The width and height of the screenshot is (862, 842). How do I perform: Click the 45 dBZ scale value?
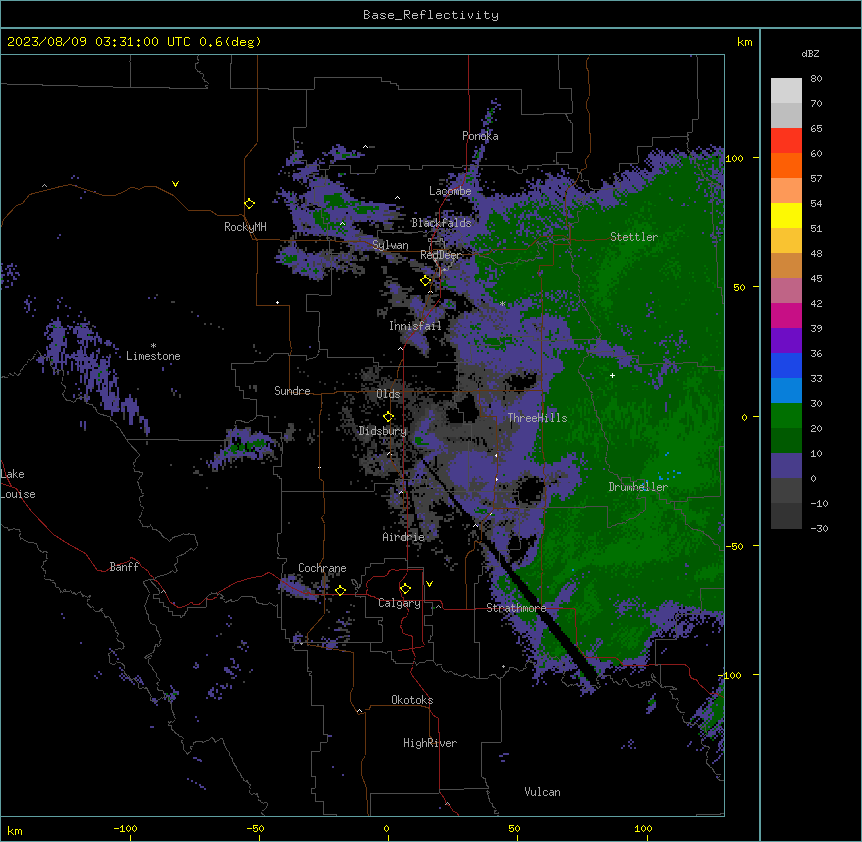[816, 279]
